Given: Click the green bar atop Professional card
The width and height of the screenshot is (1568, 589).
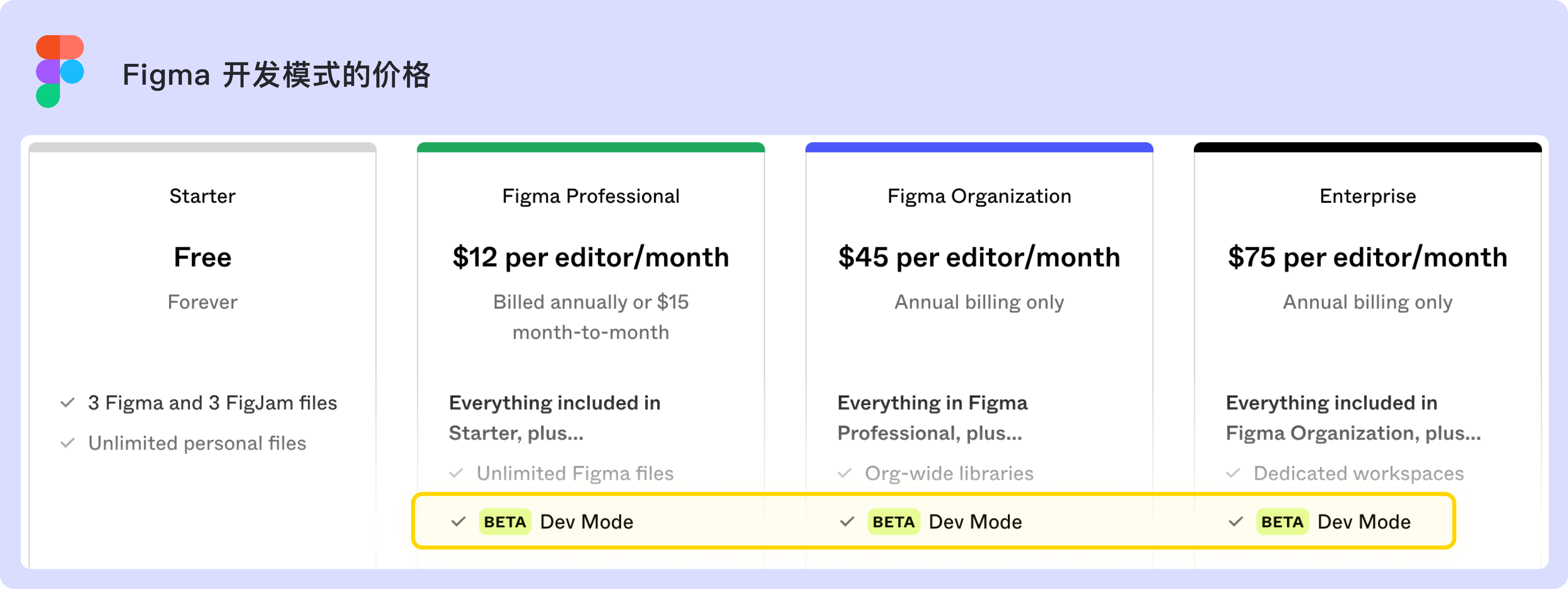Looking at the screenshot, I should [x=590, y=147].
